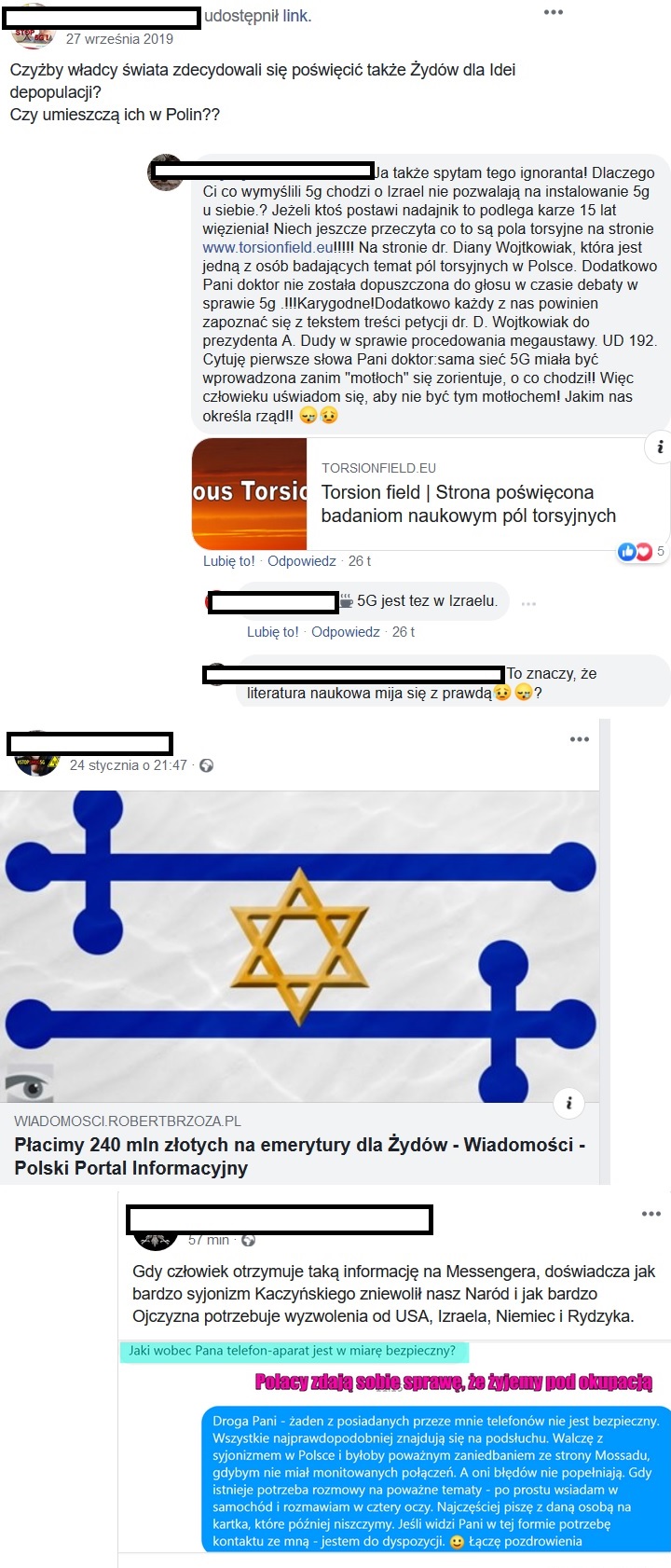
Task: Click the '27 września 2019' post timestamp
Action: click(x=119, y=39)
